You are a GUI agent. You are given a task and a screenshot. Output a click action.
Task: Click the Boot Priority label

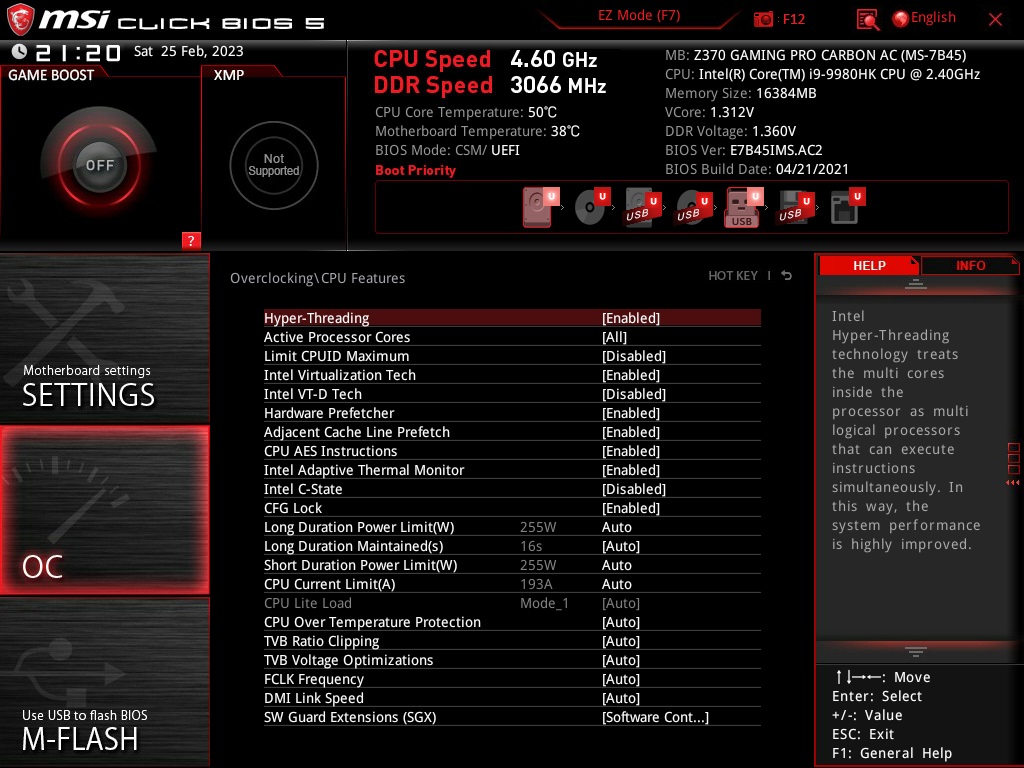(415, 170)
